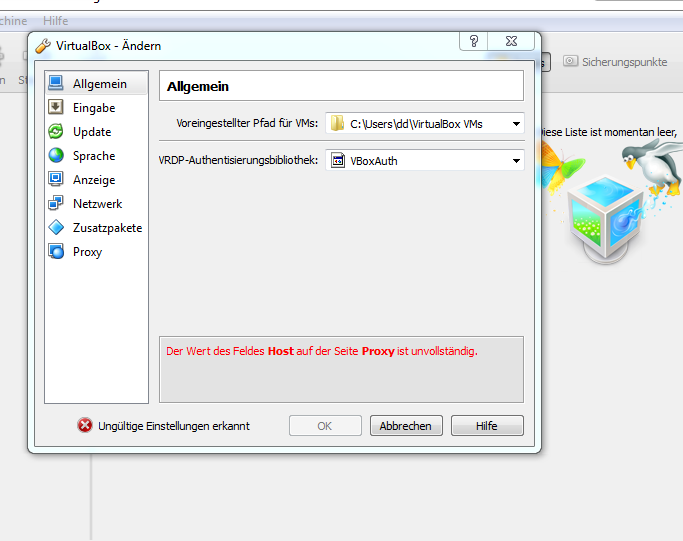Viewport: 683px width, 541px height.
Task: Click the Zusatzpakete diamond icon
Action: (56, 227)
